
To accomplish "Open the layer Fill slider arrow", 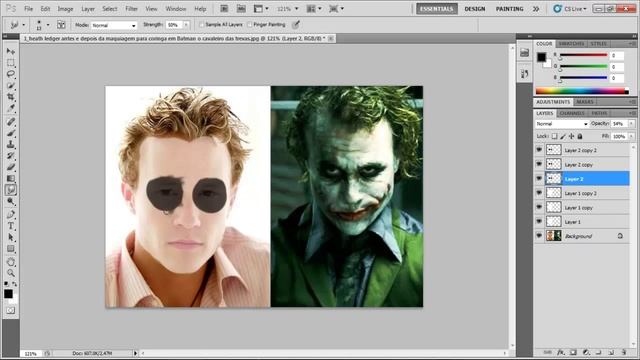I will (631, 136).
